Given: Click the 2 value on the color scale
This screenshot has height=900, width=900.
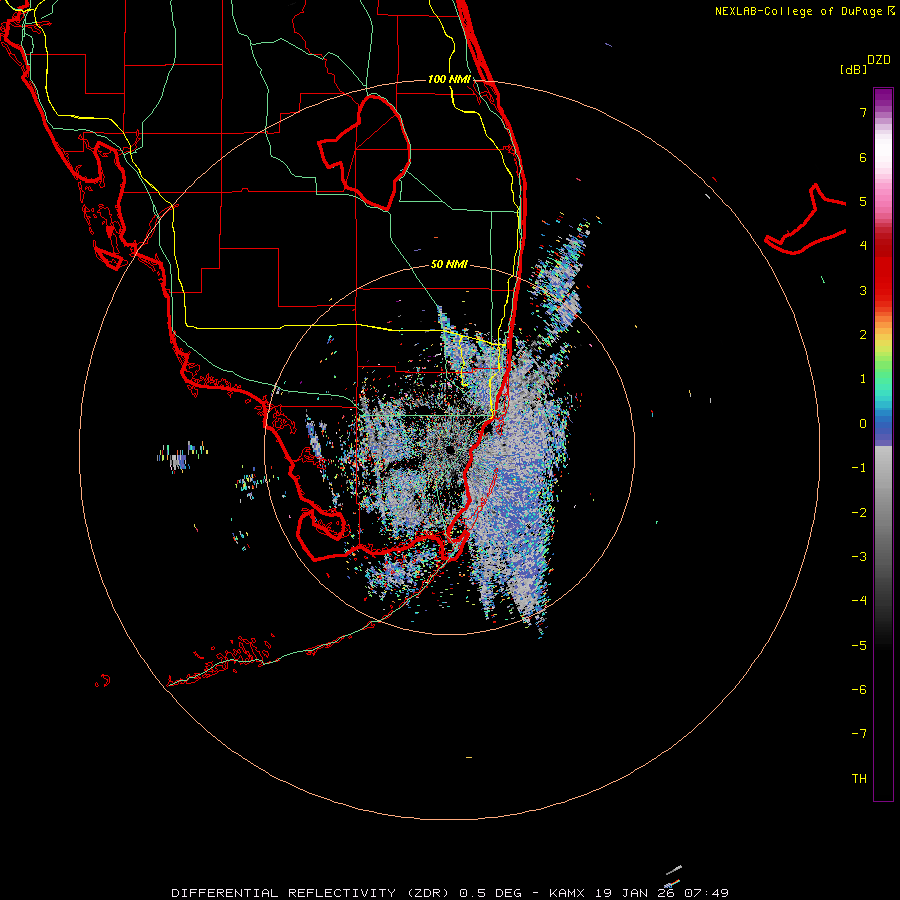Looking at the screenshot, I should tap(863, 335).
